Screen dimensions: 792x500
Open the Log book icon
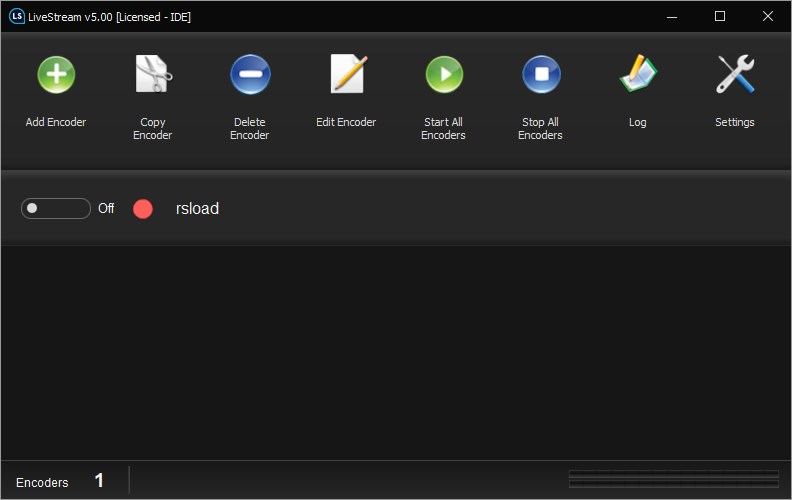coord(638,74)
